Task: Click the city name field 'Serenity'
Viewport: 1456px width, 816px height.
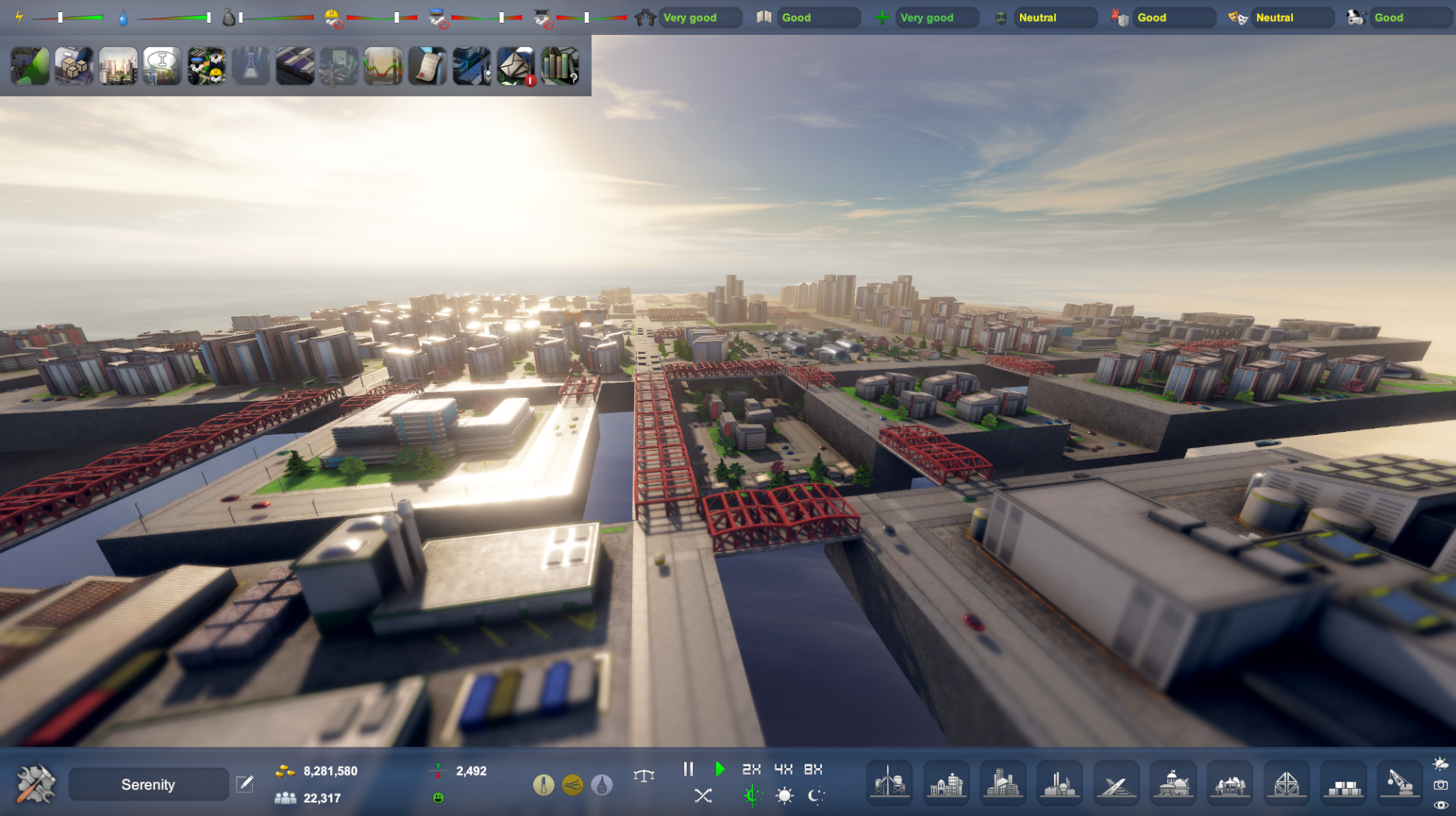Action: 148,784
